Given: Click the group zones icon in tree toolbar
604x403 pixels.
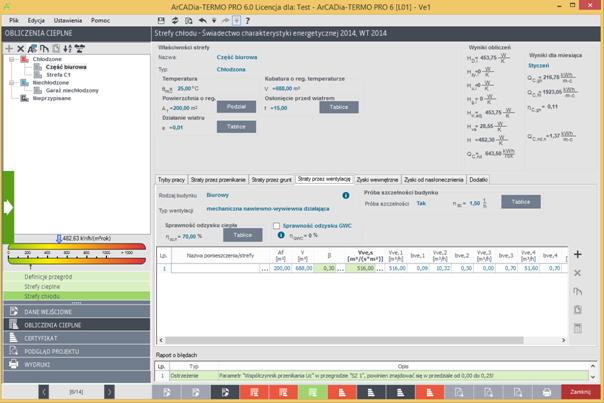Looking at the screenshot, I should pos(80,49).
